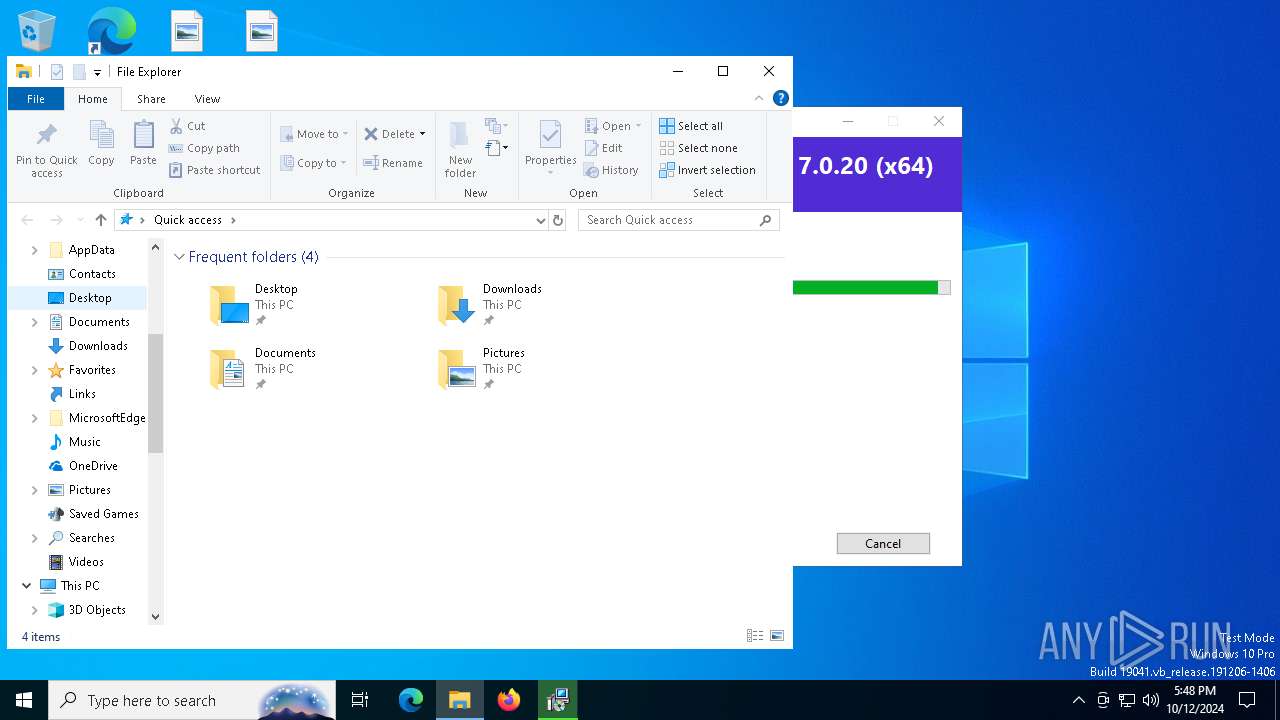Click the green installer progress bar

(x=871, y=288)
